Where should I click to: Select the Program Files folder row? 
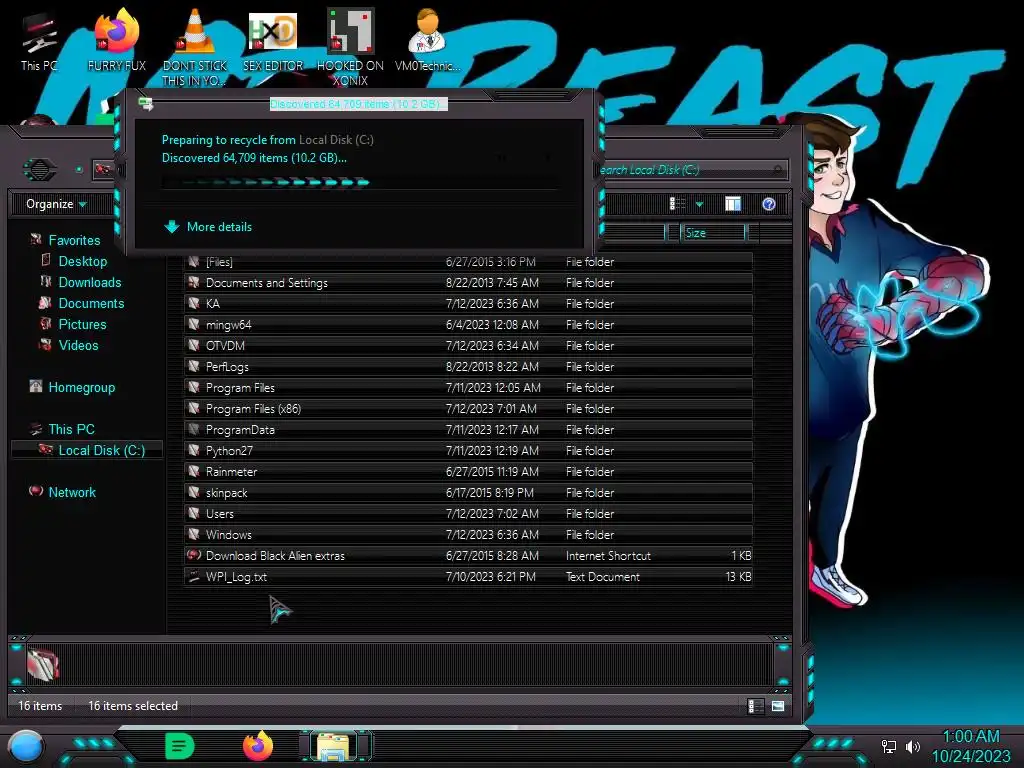point(468,387)
